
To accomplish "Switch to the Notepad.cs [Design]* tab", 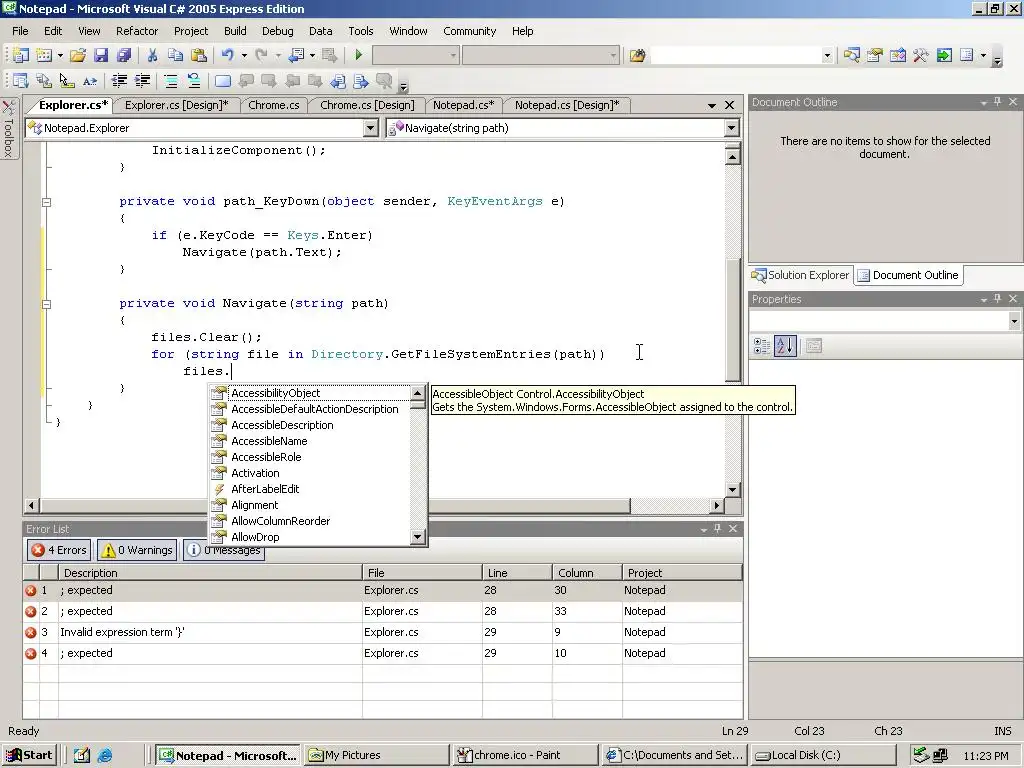I will point(567,105).
